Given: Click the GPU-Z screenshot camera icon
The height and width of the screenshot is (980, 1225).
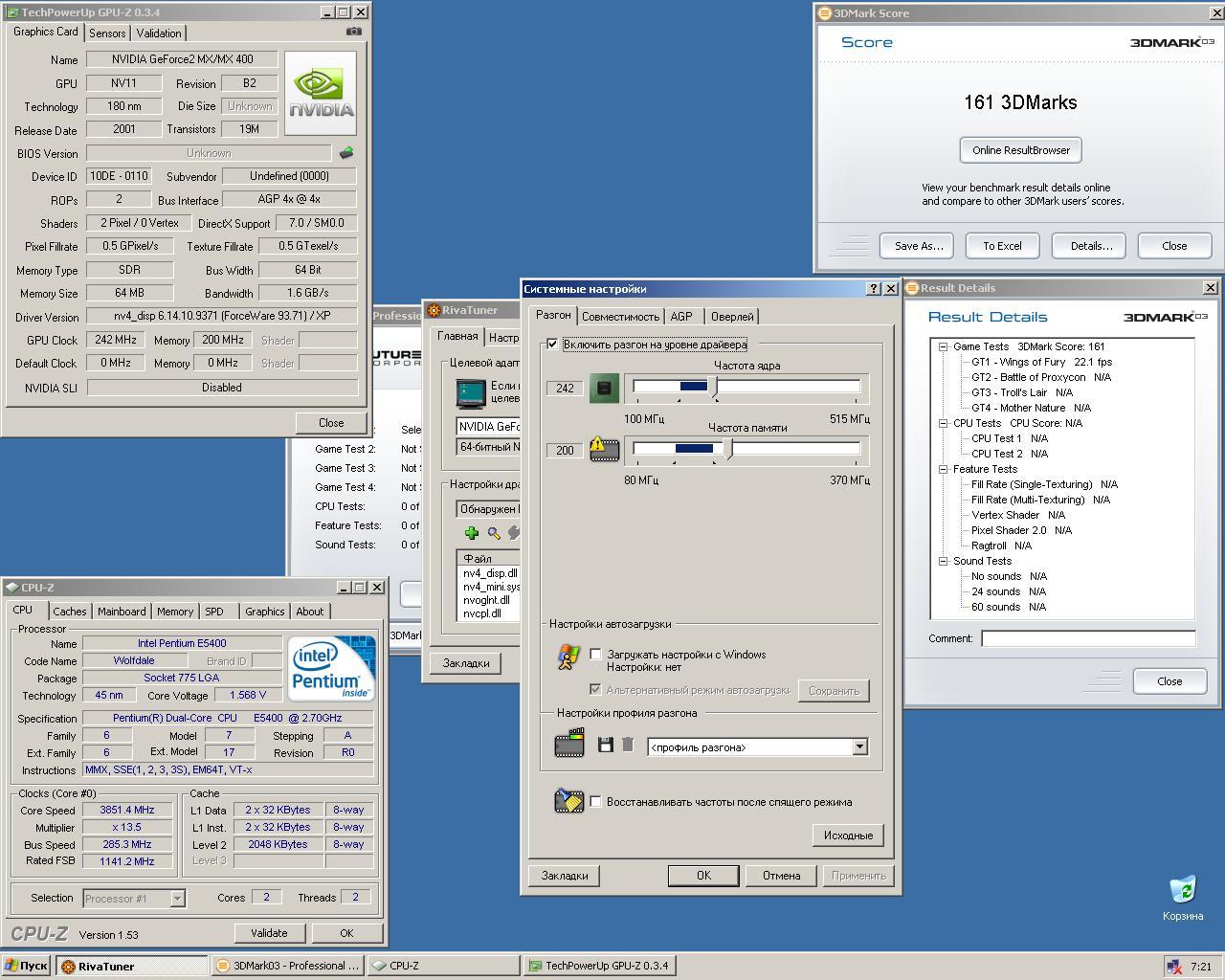Looking at the screenshot, I should click(354, 31).
